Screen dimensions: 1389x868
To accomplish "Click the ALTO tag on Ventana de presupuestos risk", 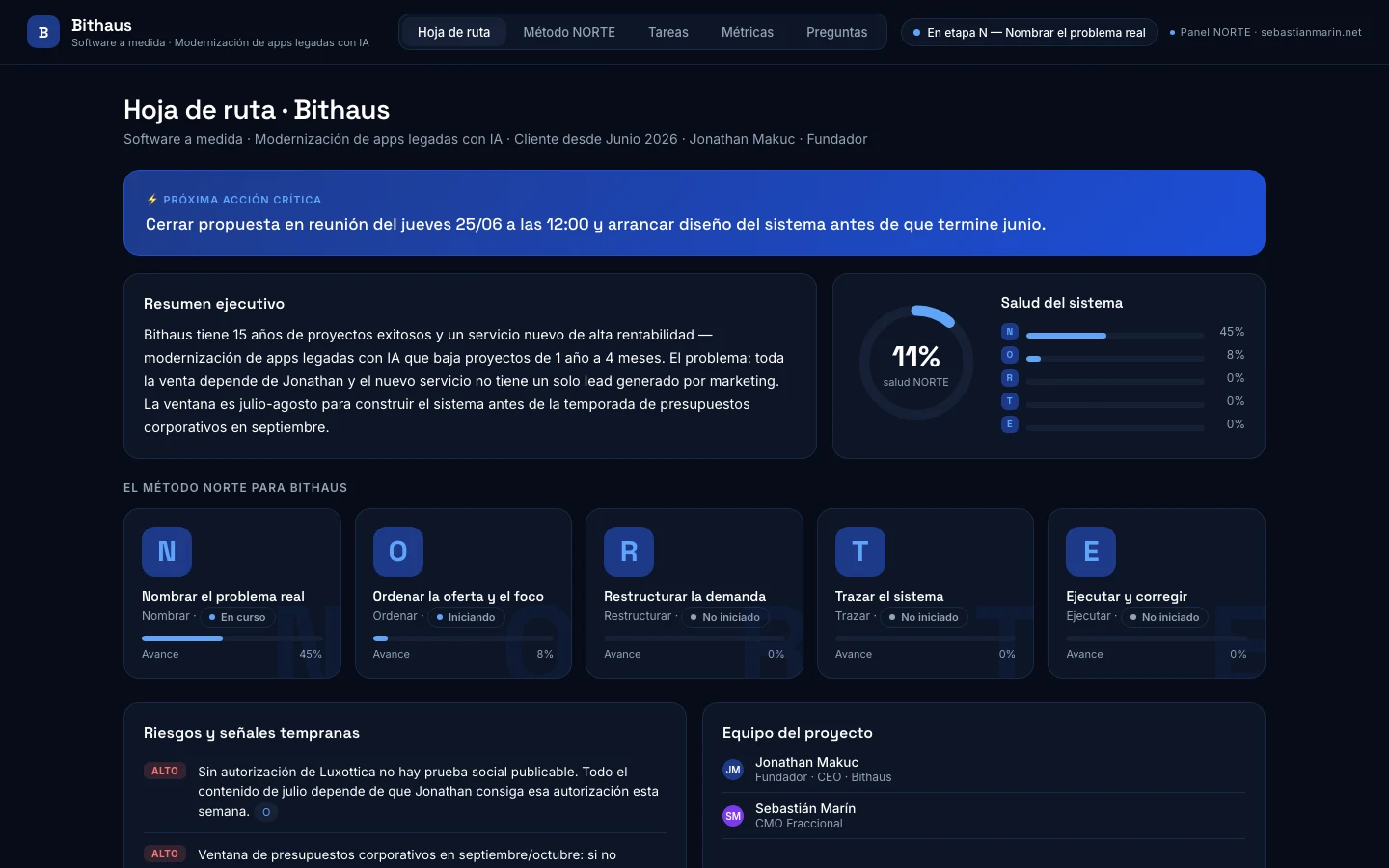I will pyautogui.click(x=165, y=854).
